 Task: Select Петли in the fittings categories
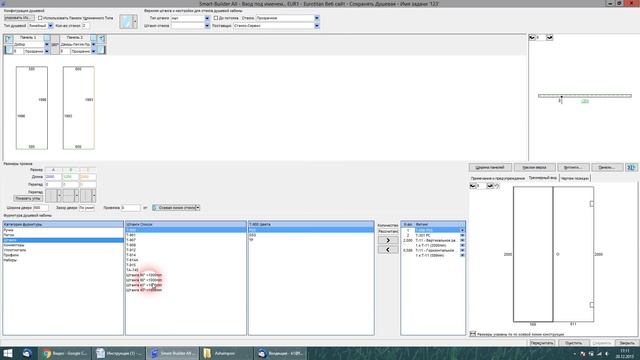click(x=63, y=235)
